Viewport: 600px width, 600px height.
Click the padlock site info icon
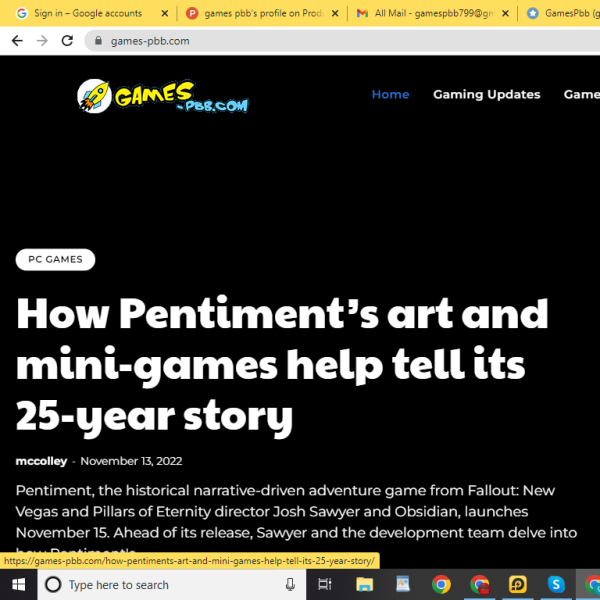pyautogui.click(x=97, y=41)
